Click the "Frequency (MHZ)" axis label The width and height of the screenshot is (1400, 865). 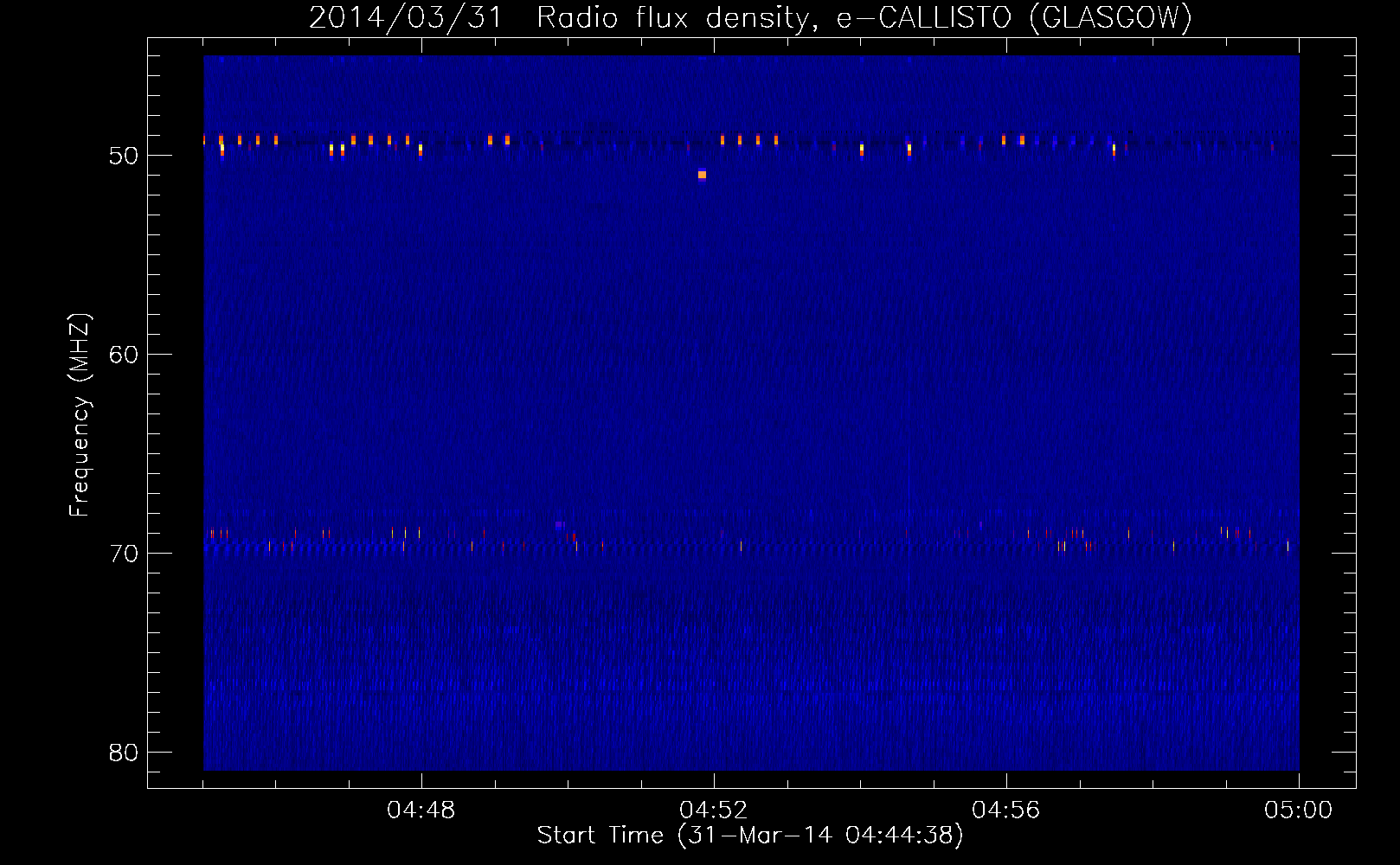(x=80, y=416)
